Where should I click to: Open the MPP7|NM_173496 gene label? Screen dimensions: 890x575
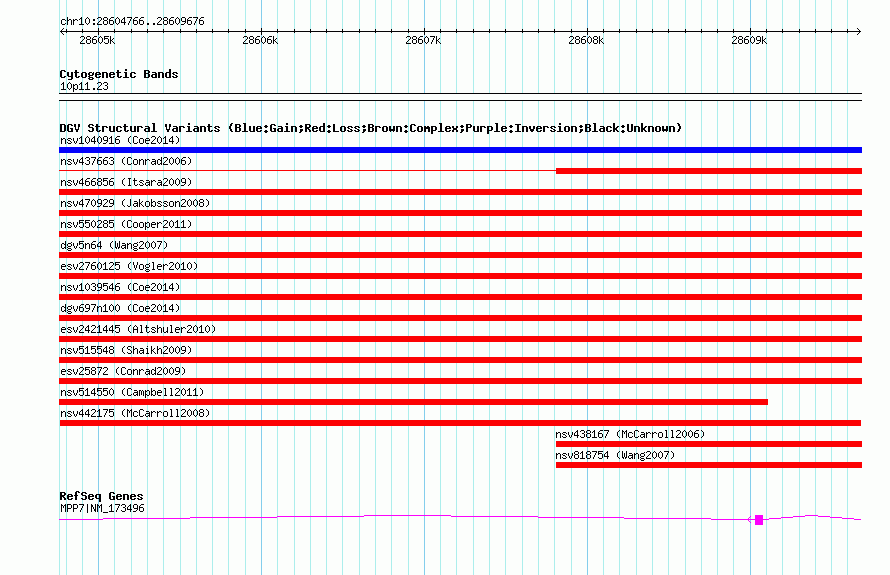(x=102, y=509)
